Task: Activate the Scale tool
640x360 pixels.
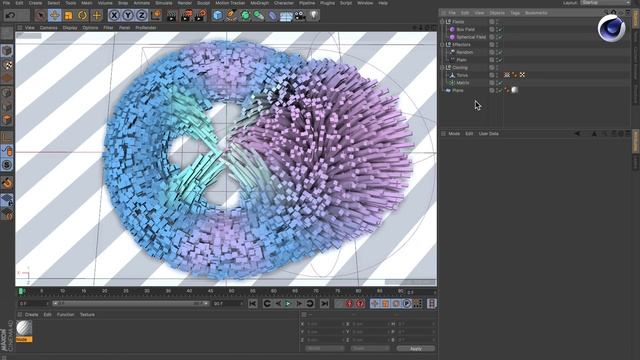Action: (x=68, y=16)
